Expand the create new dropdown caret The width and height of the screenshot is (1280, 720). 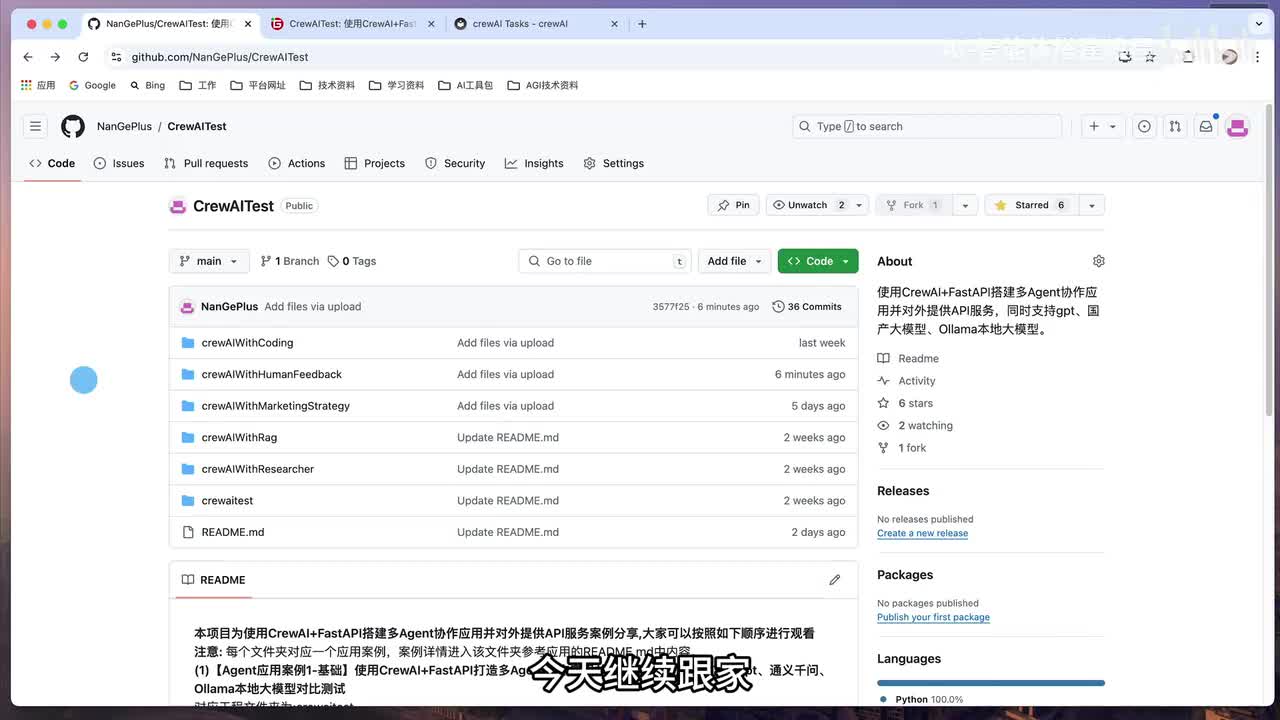1112,127
